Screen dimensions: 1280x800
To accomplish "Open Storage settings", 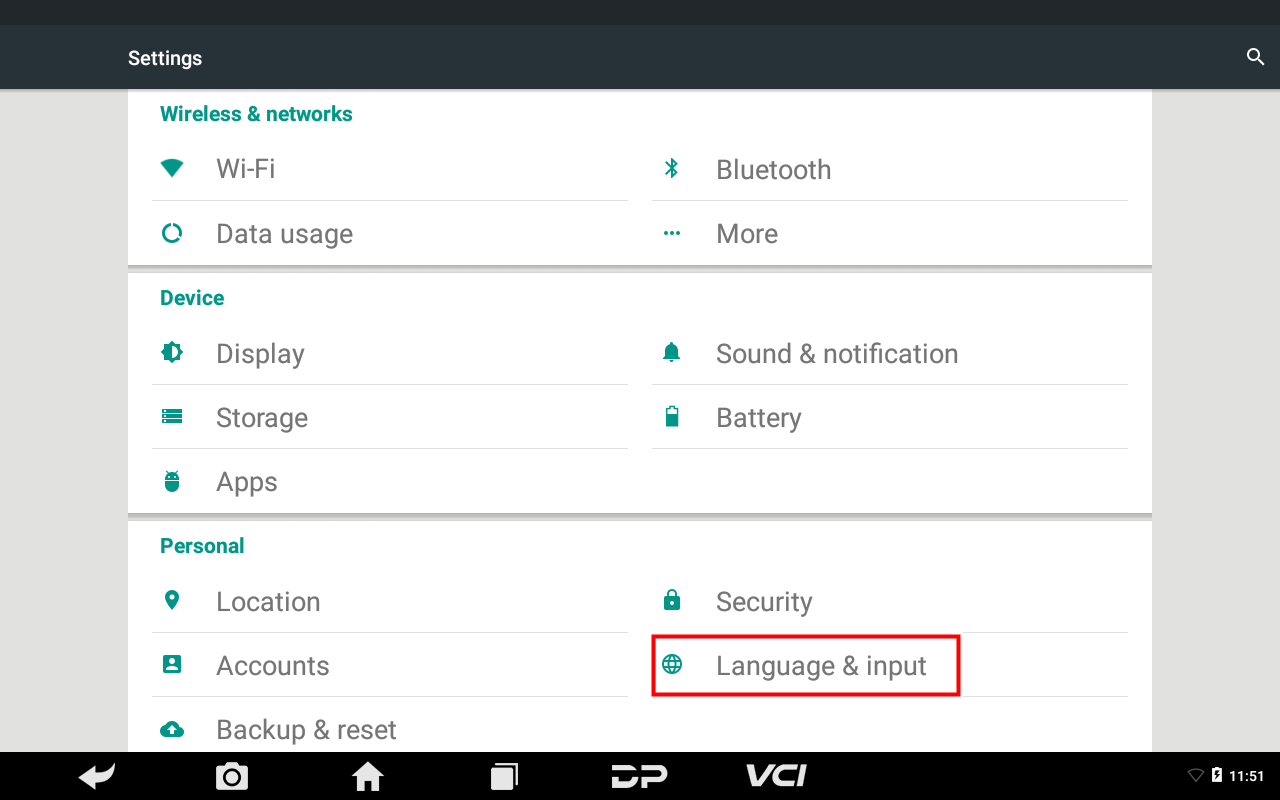I will pos(390,417).
